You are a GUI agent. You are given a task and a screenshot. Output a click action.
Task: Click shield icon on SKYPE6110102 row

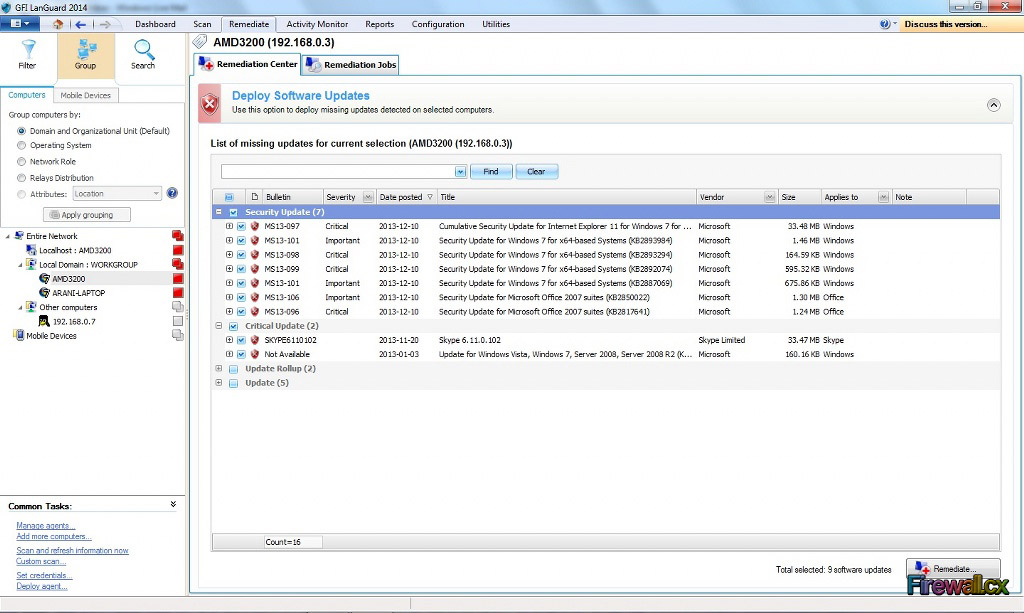point(255,340)
